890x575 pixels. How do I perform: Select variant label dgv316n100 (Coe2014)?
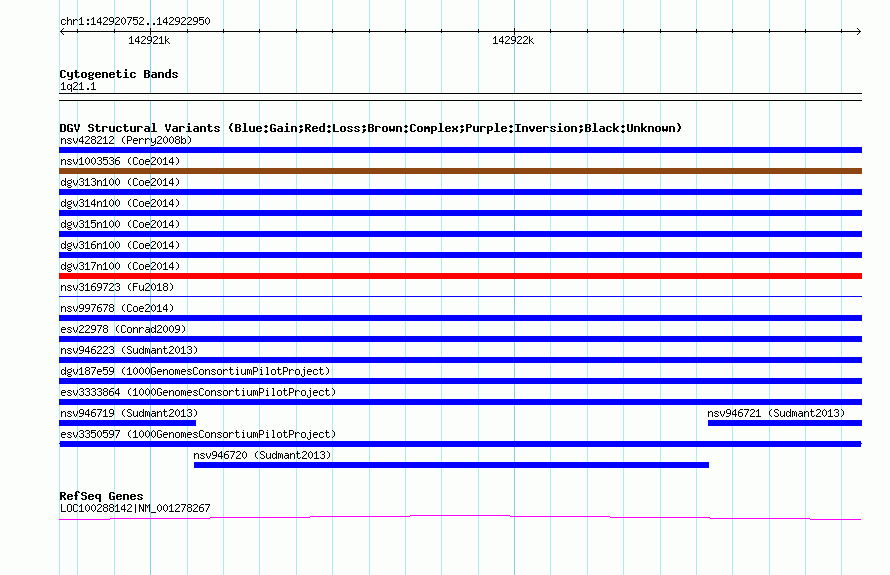tap(120, 245)
